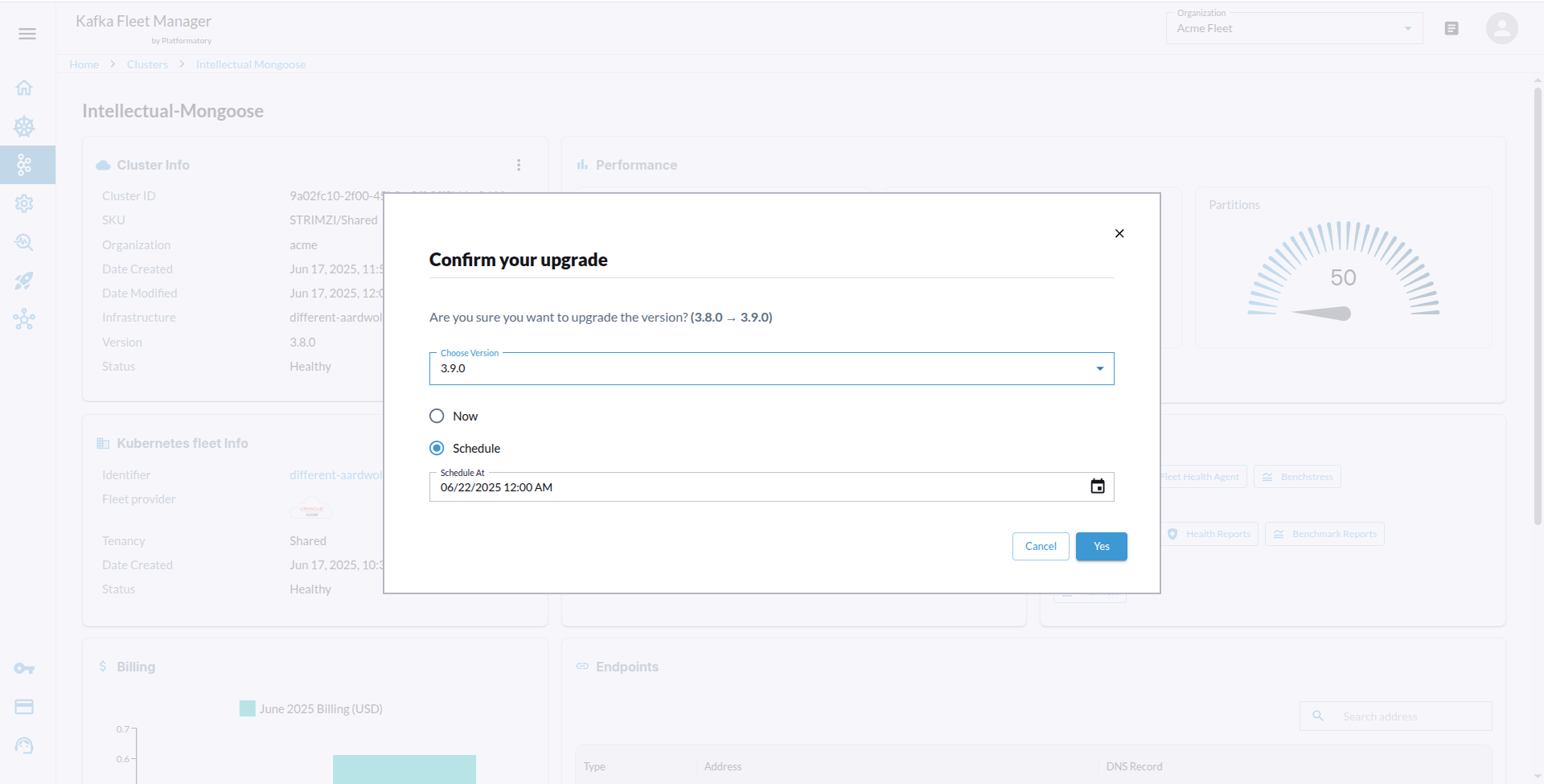Click the Partitions gauge
Viewport: 1544px width, 784px height.
click(x=1343, y=272)
